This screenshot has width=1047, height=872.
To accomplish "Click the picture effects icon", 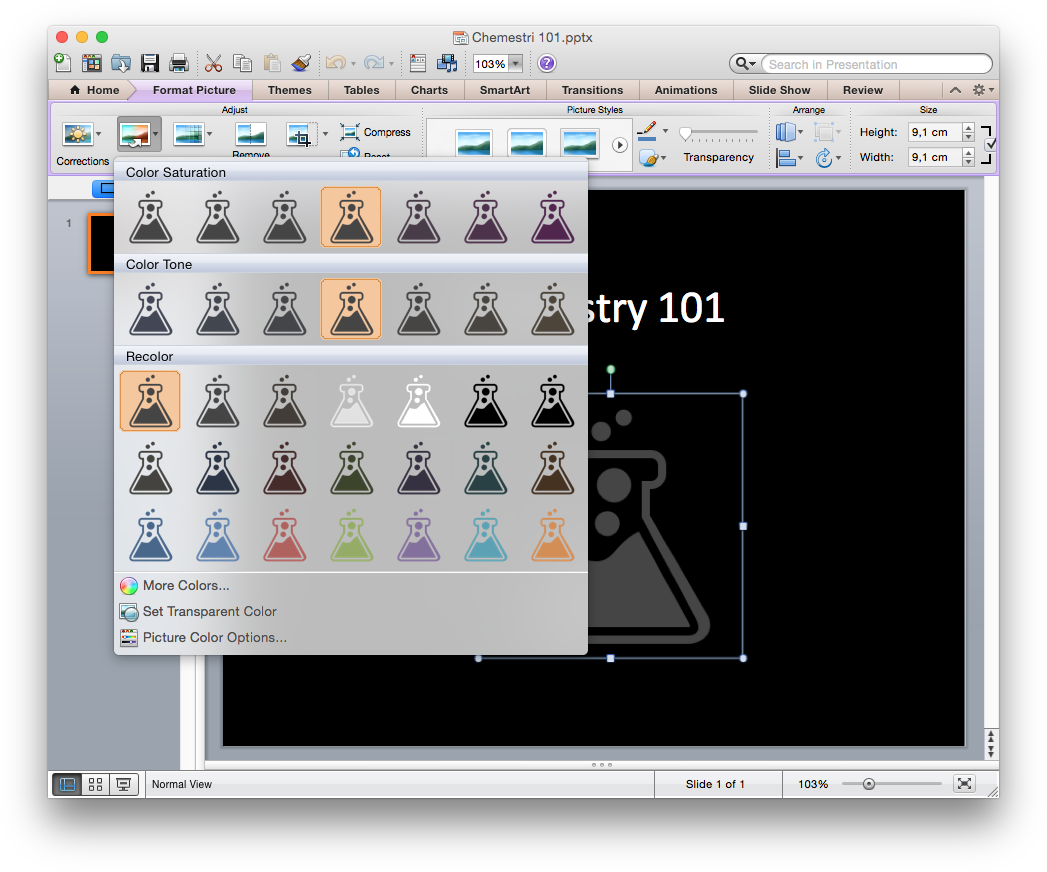I will click(648, 158).
